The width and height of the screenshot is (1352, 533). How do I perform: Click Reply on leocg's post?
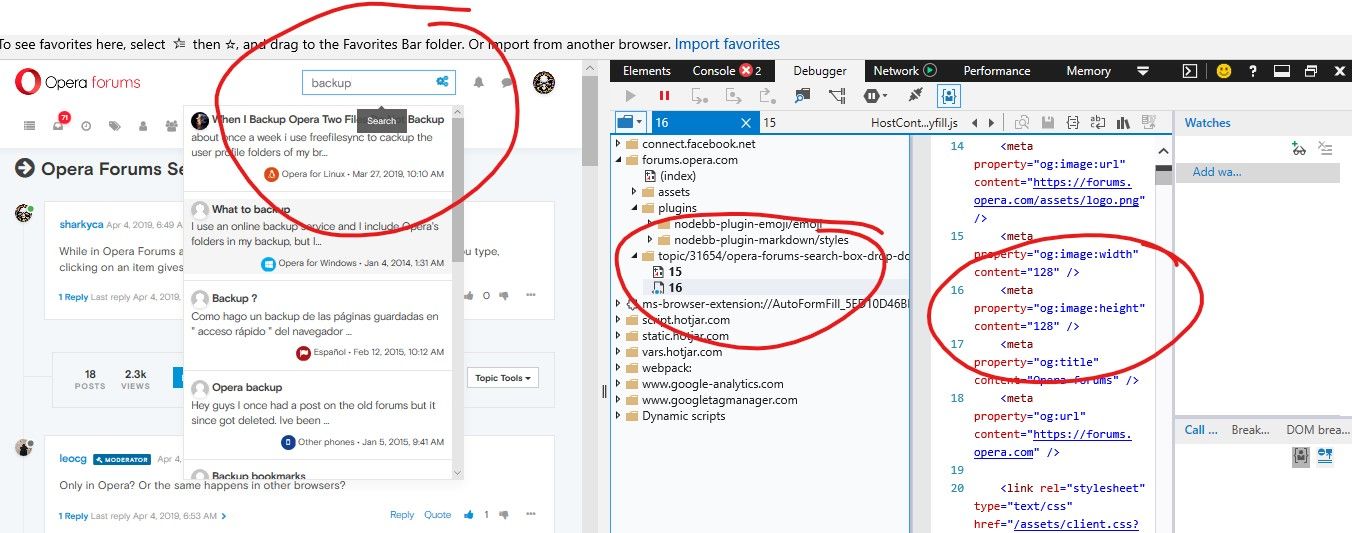[x=402, y=515]
